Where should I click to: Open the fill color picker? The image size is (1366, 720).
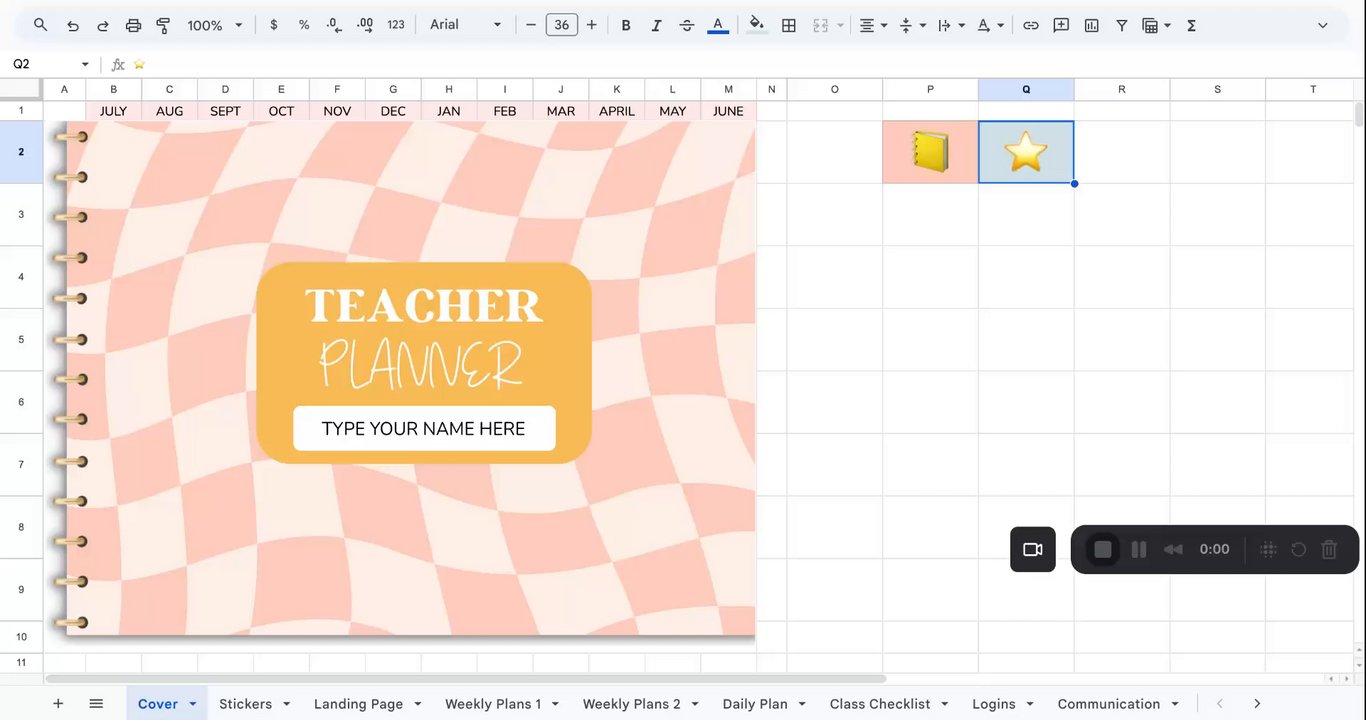click(757, 25)
